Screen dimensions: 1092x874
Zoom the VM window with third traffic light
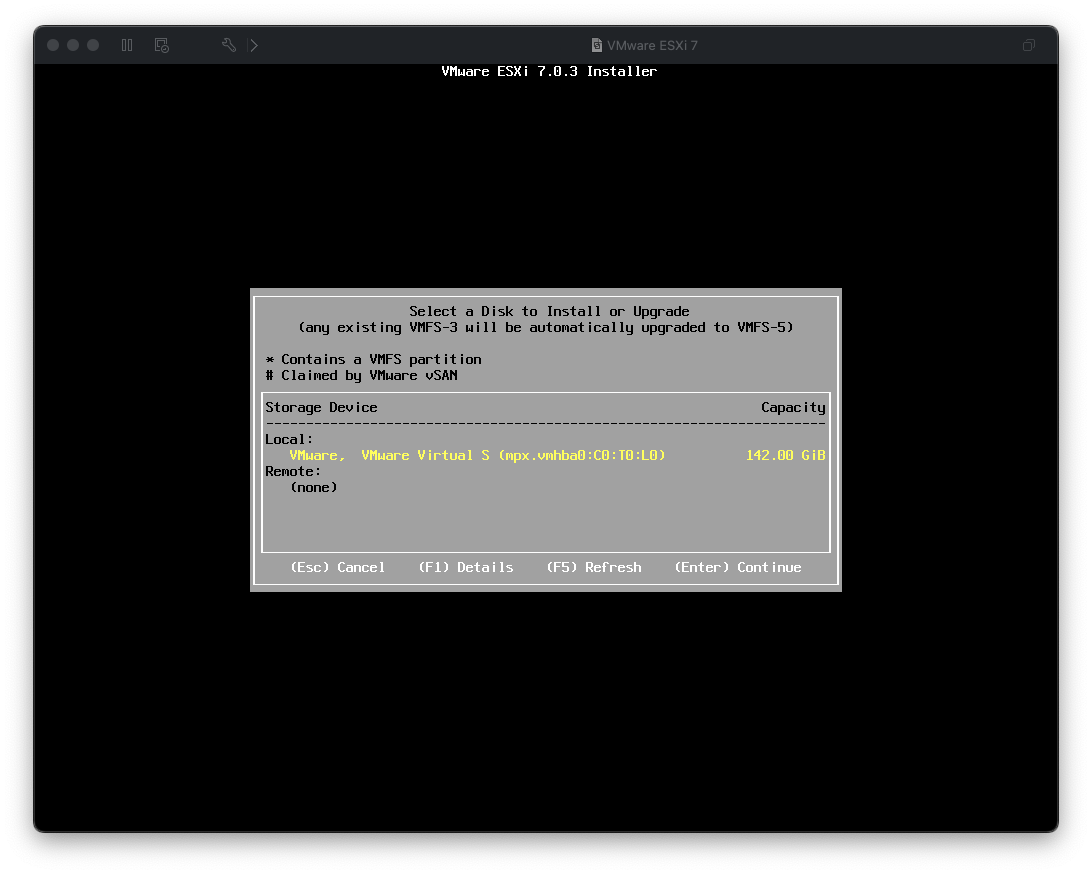click(x=93, y=45)
